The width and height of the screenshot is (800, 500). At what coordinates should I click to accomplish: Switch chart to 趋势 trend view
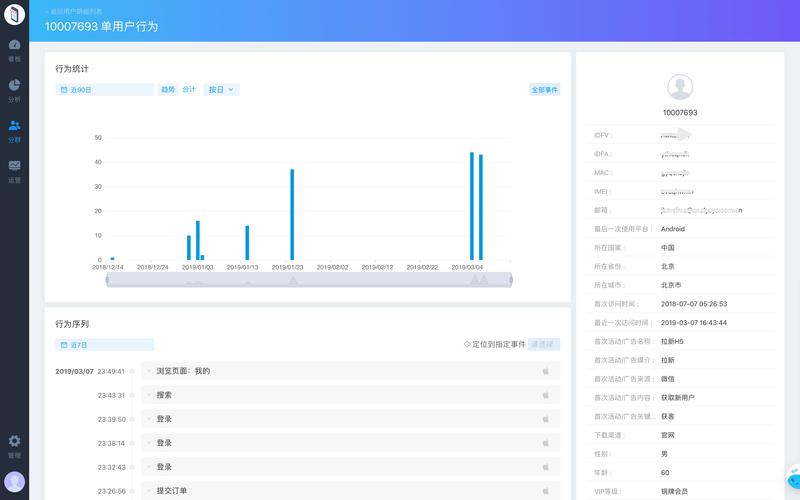167,90
